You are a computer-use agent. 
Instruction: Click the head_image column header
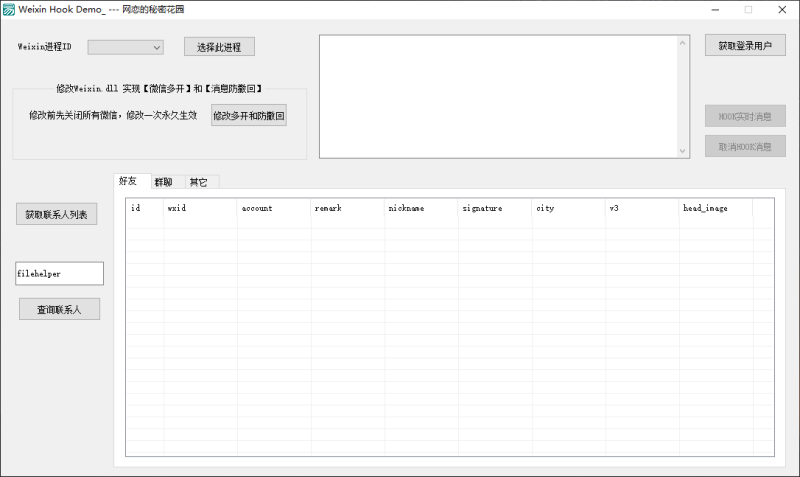pos(716,208)
